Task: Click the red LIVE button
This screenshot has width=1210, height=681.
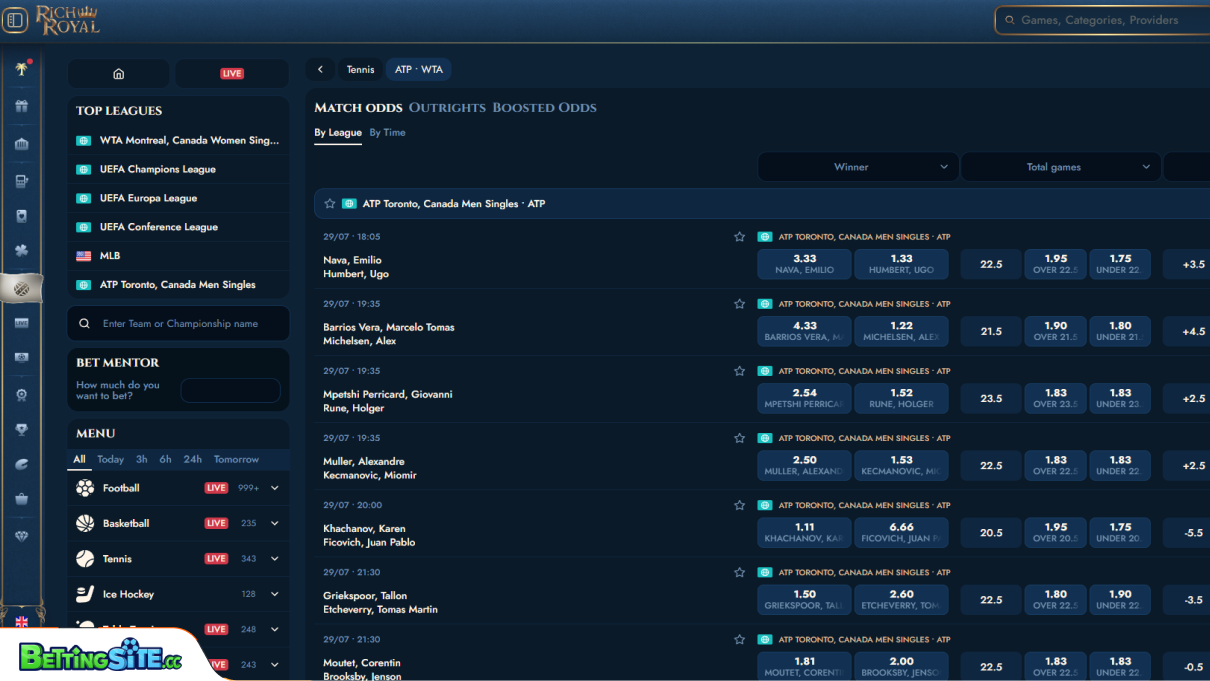Action: (231, 73)
